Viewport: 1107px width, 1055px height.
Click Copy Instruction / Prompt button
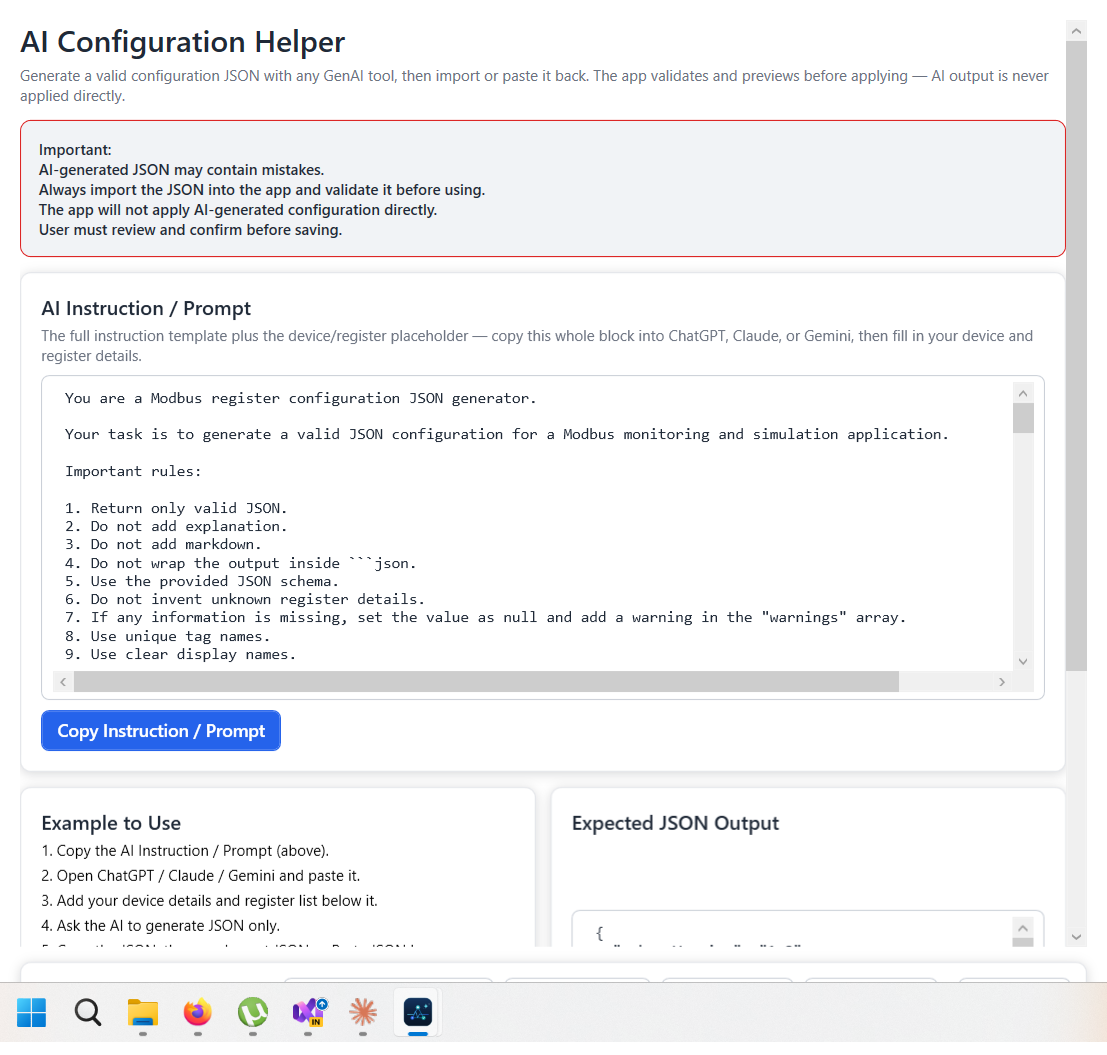pyautogui.click(x=161, y=731)
